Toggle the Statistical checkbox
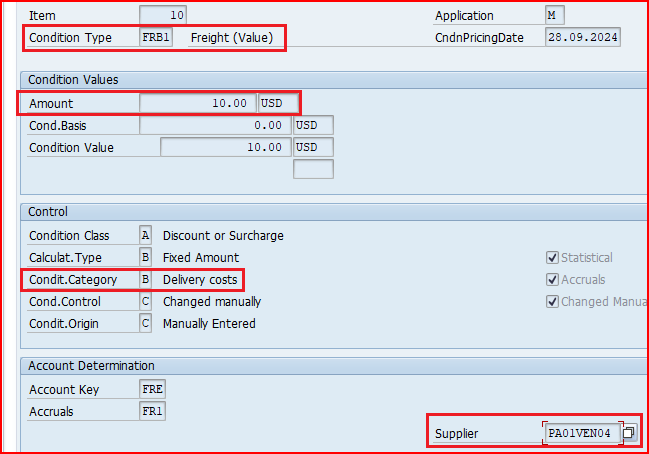This screenshot has height=454, width=649. [x=553, y=258]
